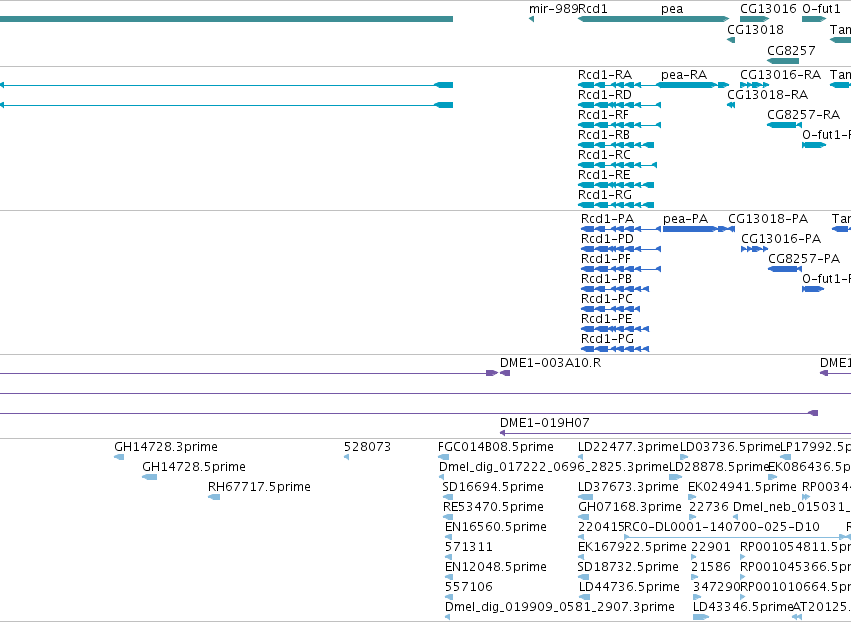This screenshot has height=622, width=851.
Task: Click the Rcd1-PF protein label
Action: coord(606,259)
